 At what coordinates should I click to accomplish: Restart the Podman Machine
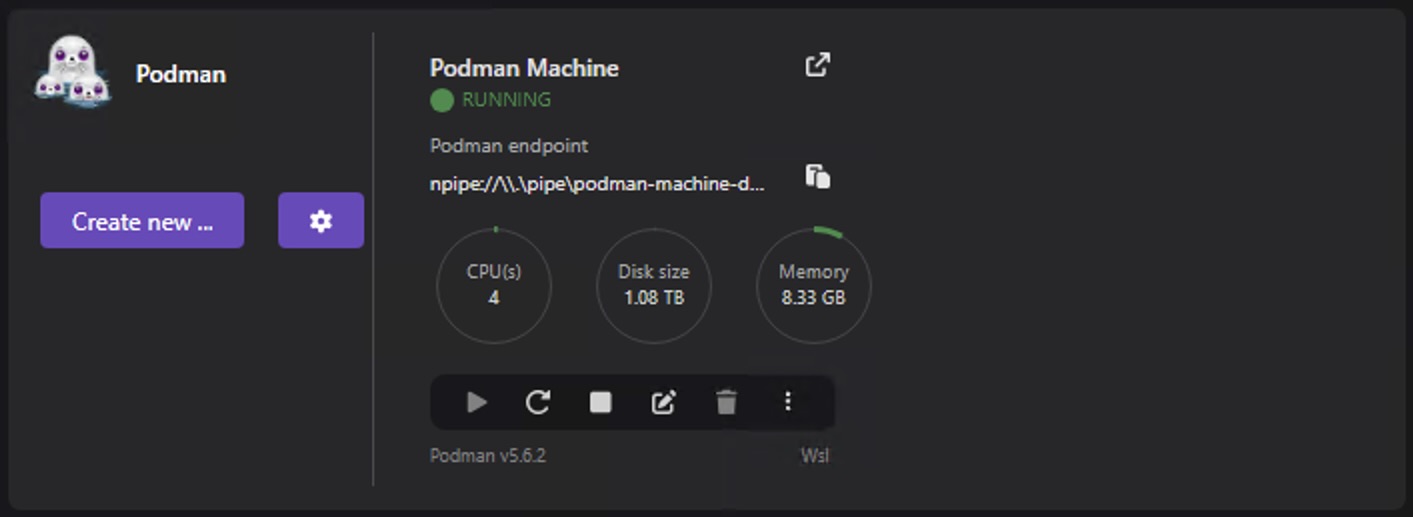click(x=538, y=402)
